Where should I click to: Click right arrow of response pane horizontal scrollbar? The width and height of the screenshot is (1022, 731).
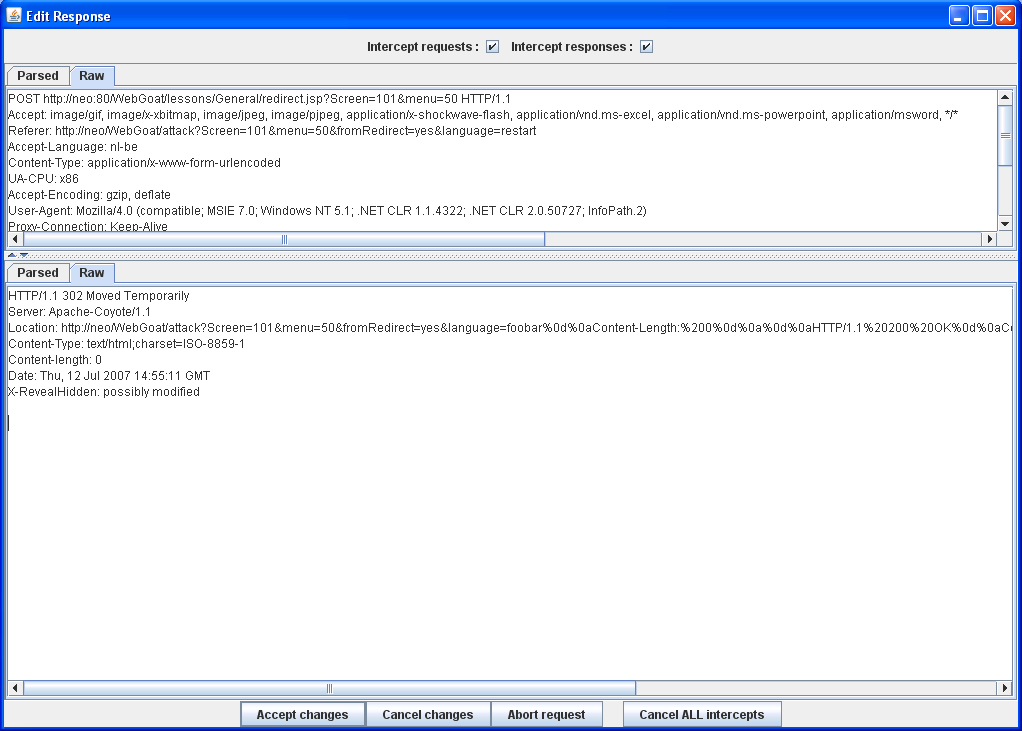(1005, 688)
